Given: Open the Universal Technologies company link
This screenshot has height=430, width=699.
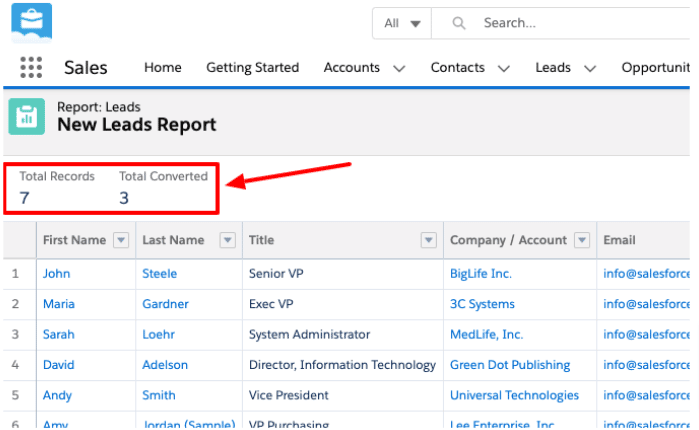Looking at the screenshot, I should 514,395.
